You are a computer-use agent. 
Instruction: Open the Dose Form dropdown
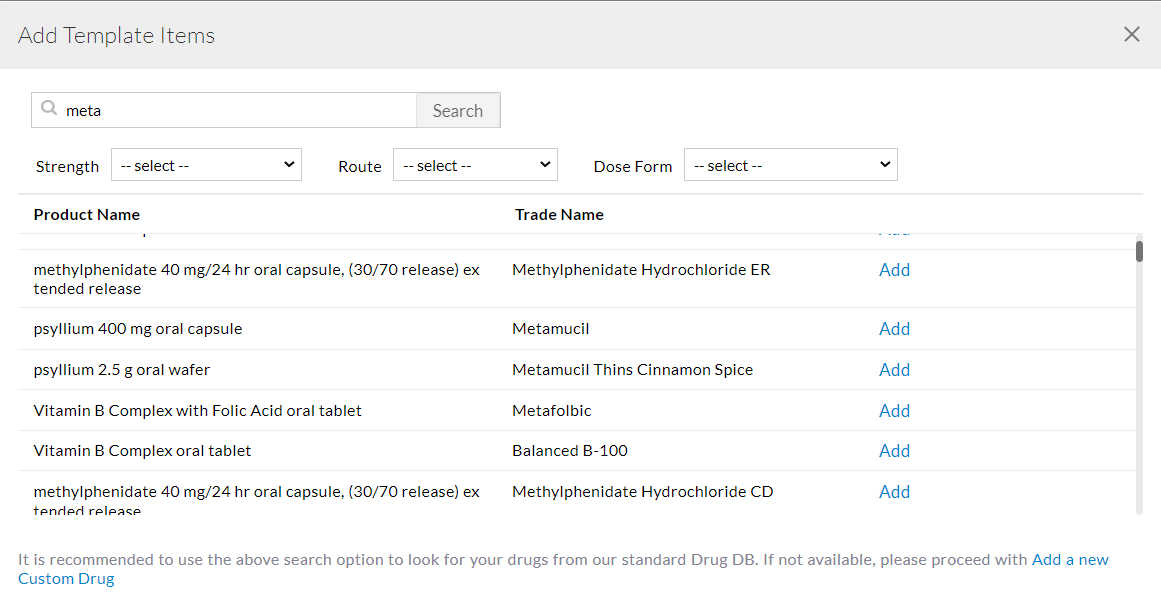(790, 165)
